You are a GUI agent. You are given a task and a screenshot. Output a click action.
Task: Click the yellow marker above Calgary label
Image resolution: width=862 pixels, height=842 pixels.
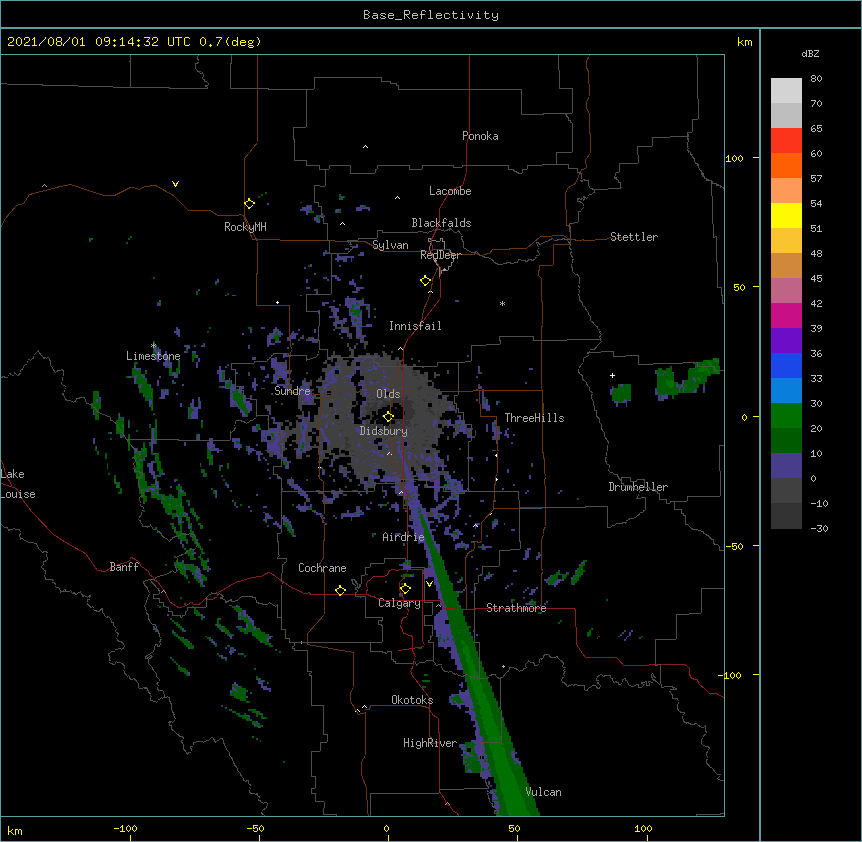(x=405, y=589)
